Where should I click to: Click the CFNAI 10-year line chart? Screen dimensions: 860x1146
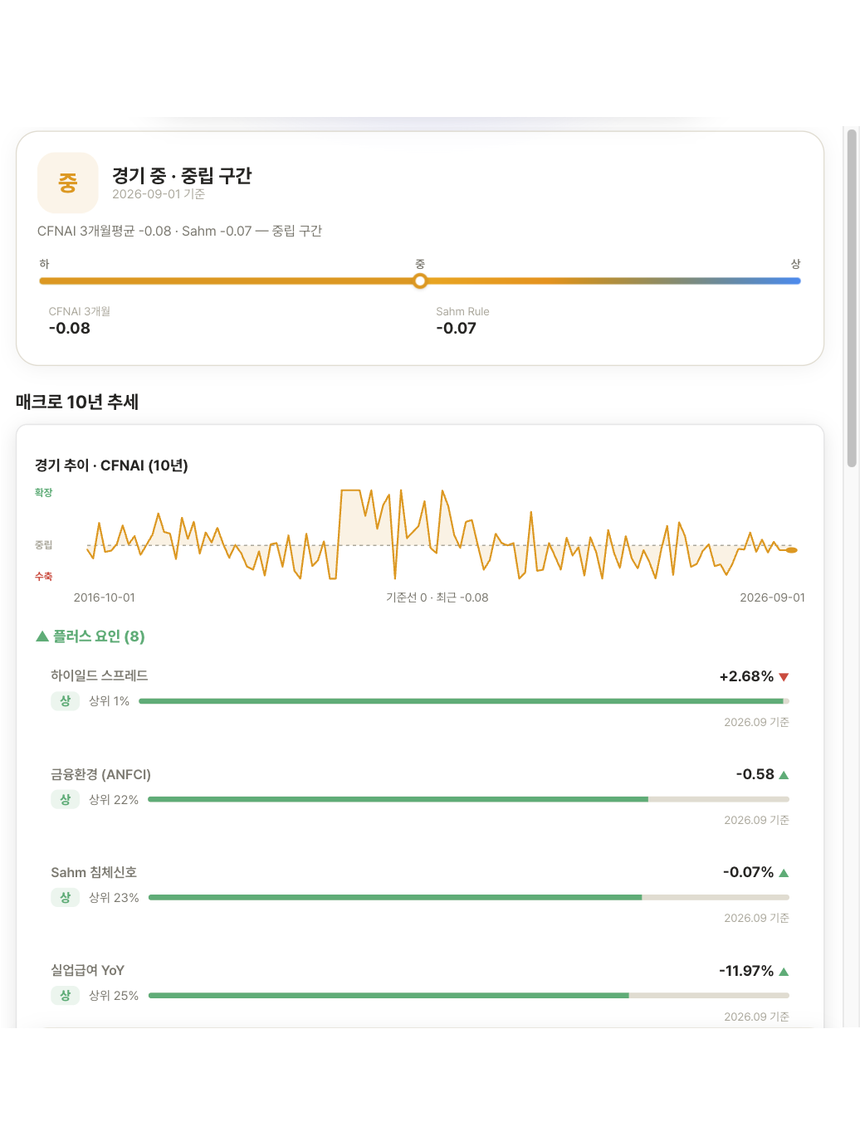(441, 534)
